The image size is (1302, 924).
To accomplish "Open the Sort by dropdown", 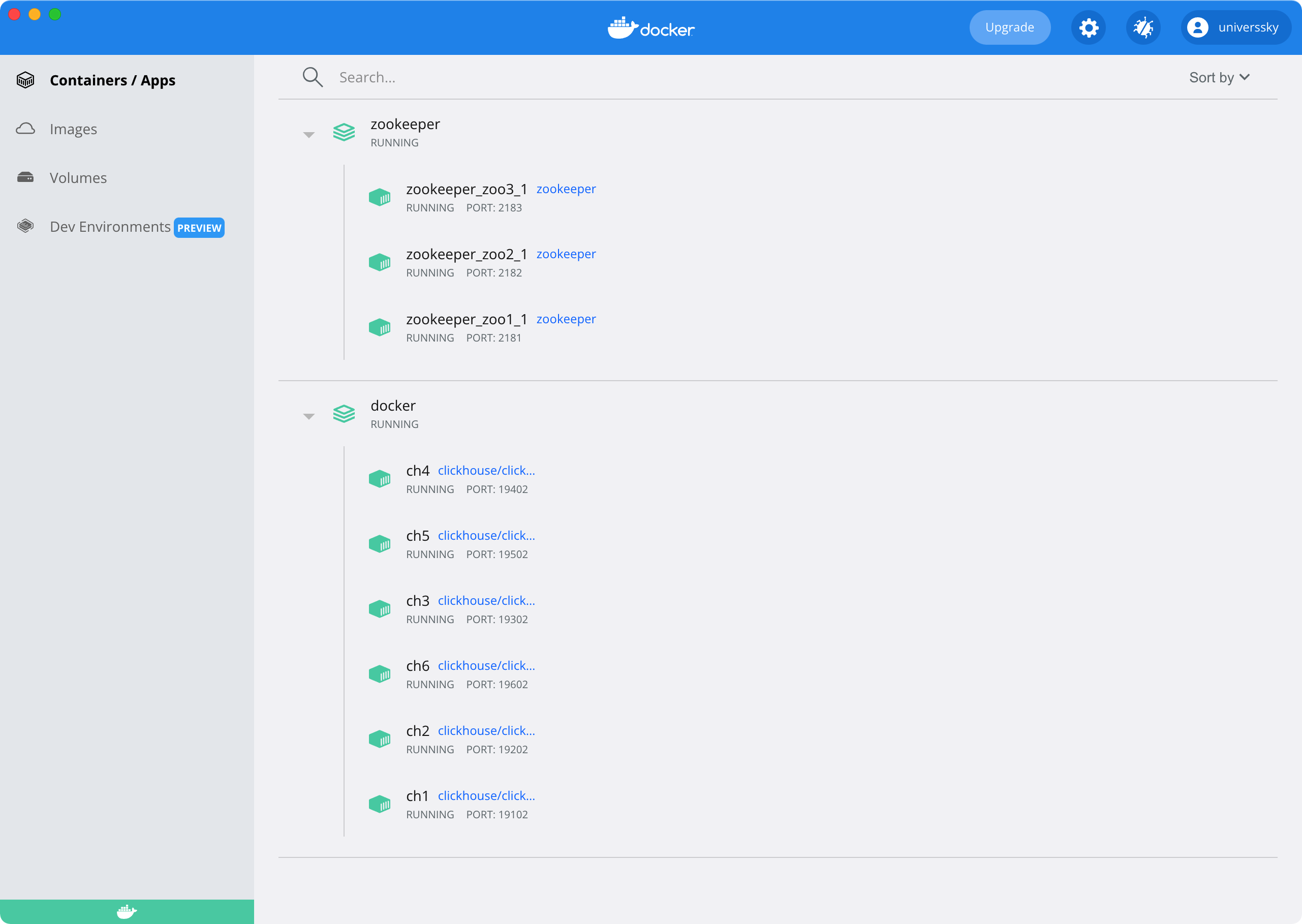I will point(1219,77).
